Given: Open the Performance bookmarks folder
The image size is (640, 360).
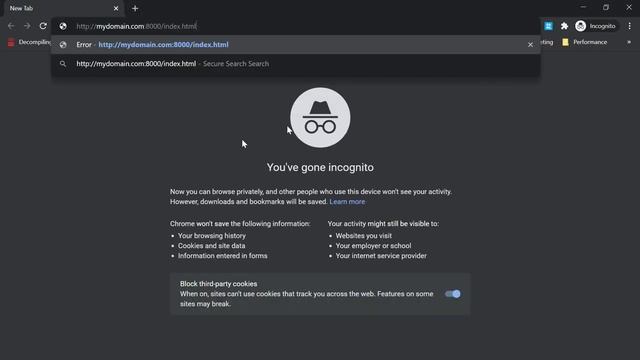Looking at the screenshot, I should (584, 42).
